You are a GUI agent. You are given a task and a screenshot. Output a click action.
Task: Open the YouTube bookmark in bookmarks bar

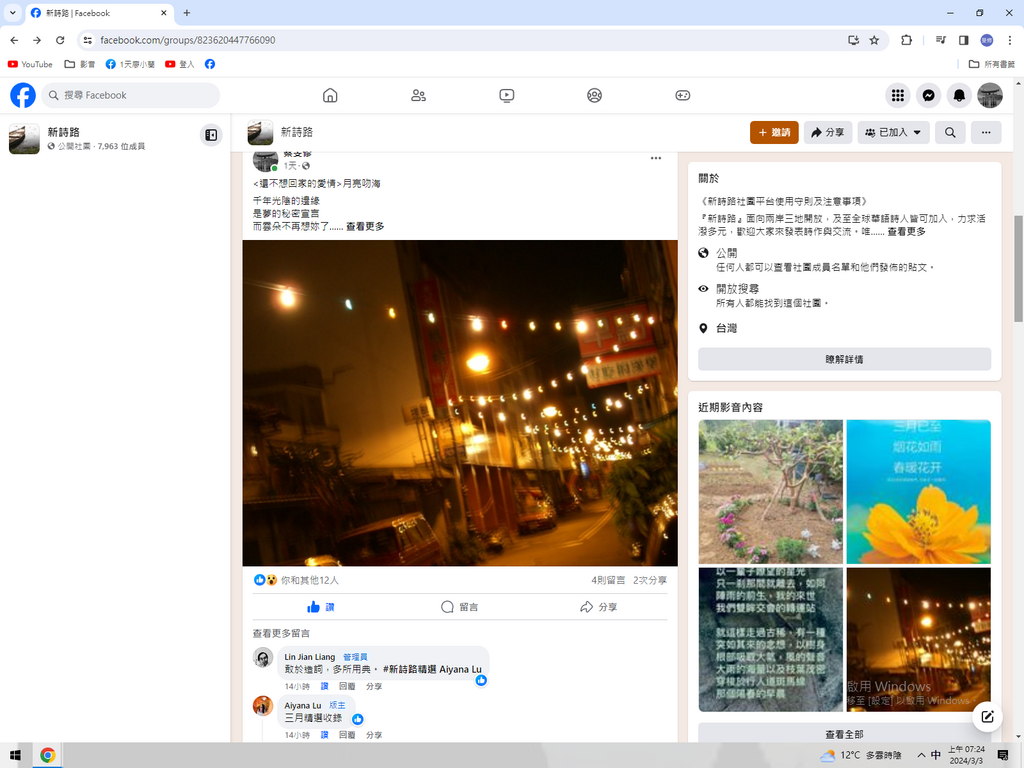pos(30,64)
